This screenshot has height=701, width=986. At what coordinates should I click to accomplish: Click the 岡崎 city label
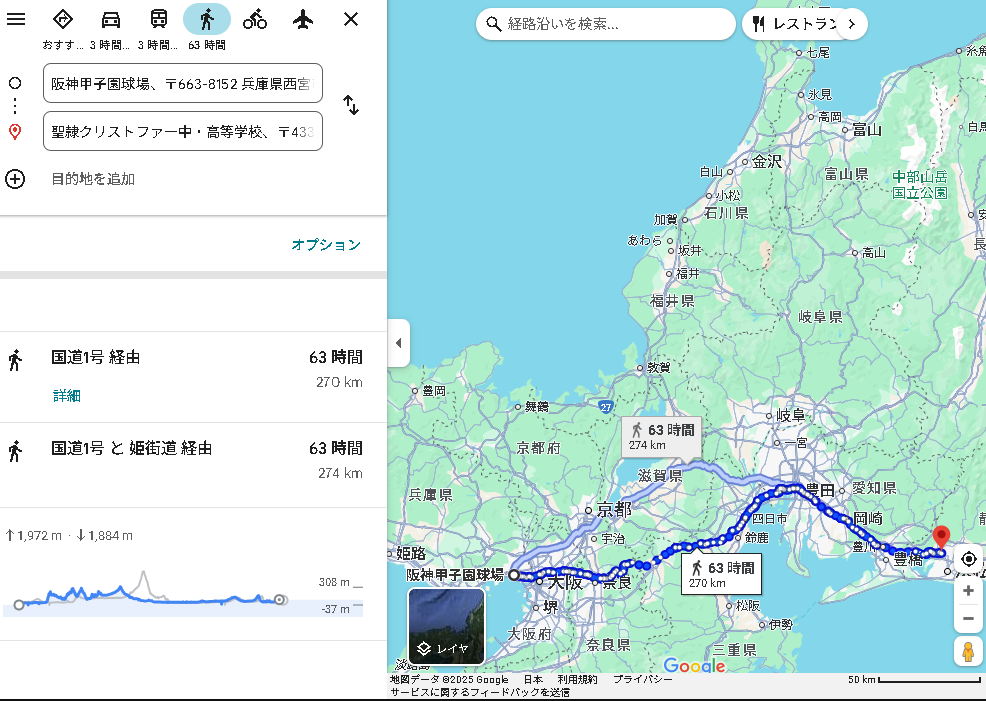point(868,519)
